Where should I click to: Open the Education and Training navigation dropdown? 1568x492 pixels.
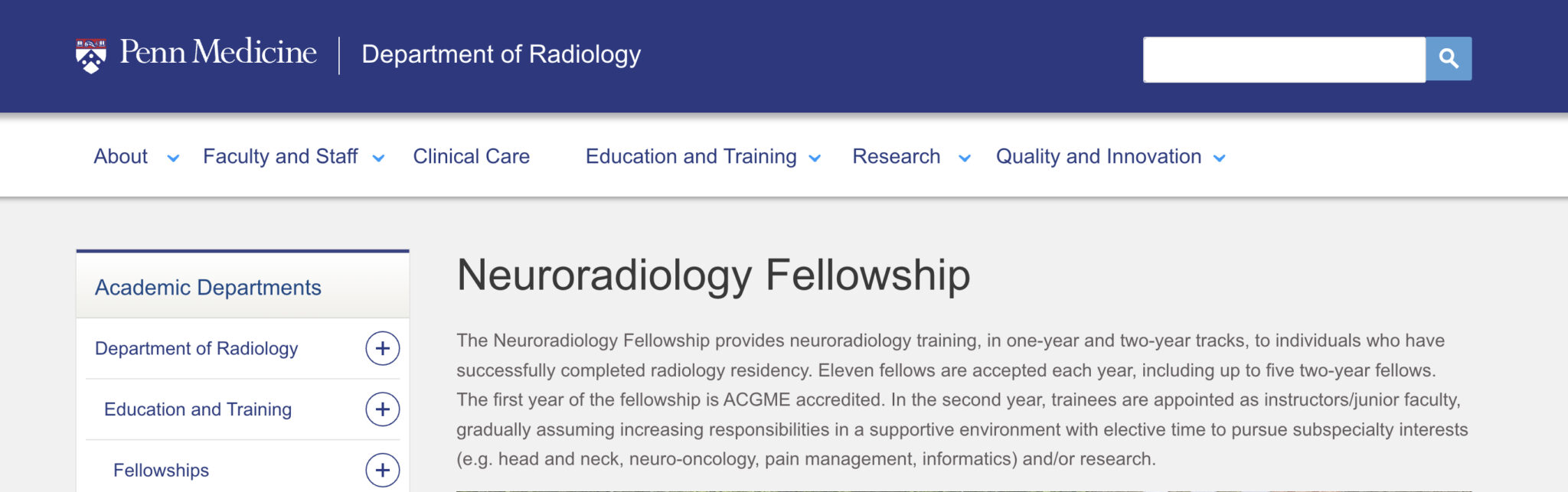tap(814, 158)
